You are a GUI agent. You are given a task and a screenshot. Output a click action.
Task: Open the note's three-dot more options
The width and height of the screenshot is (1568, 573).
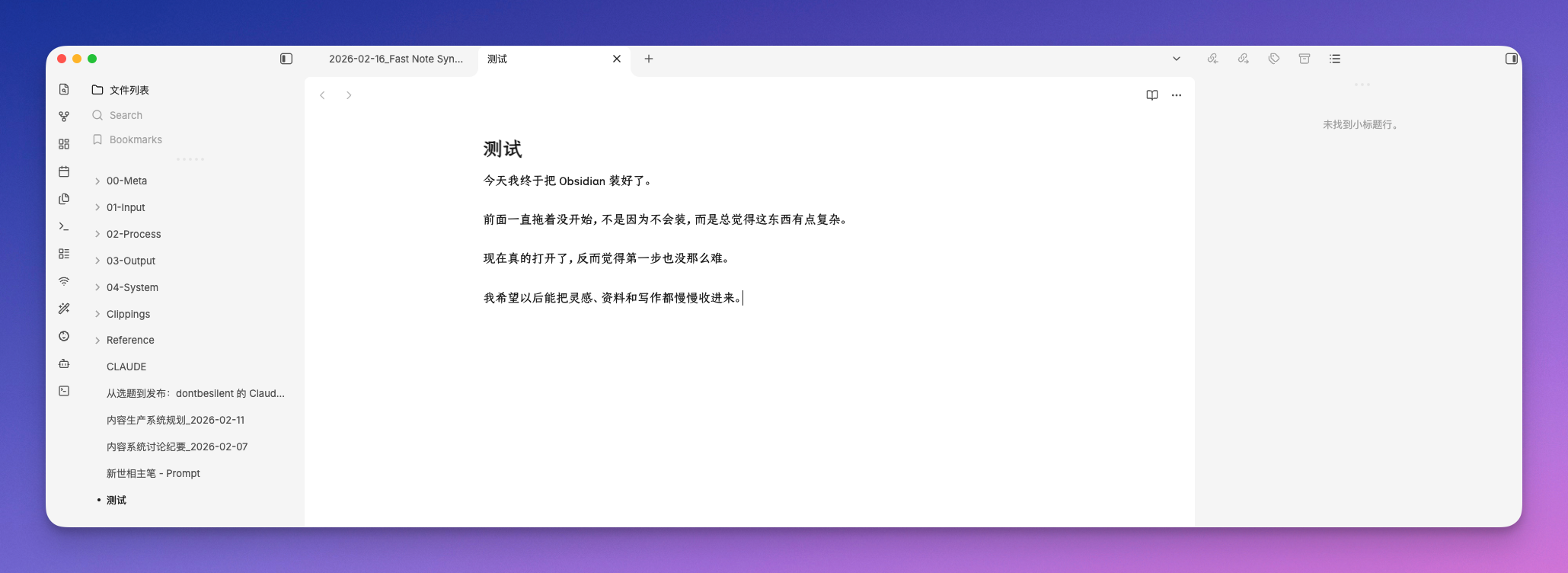pos(1177,95)
